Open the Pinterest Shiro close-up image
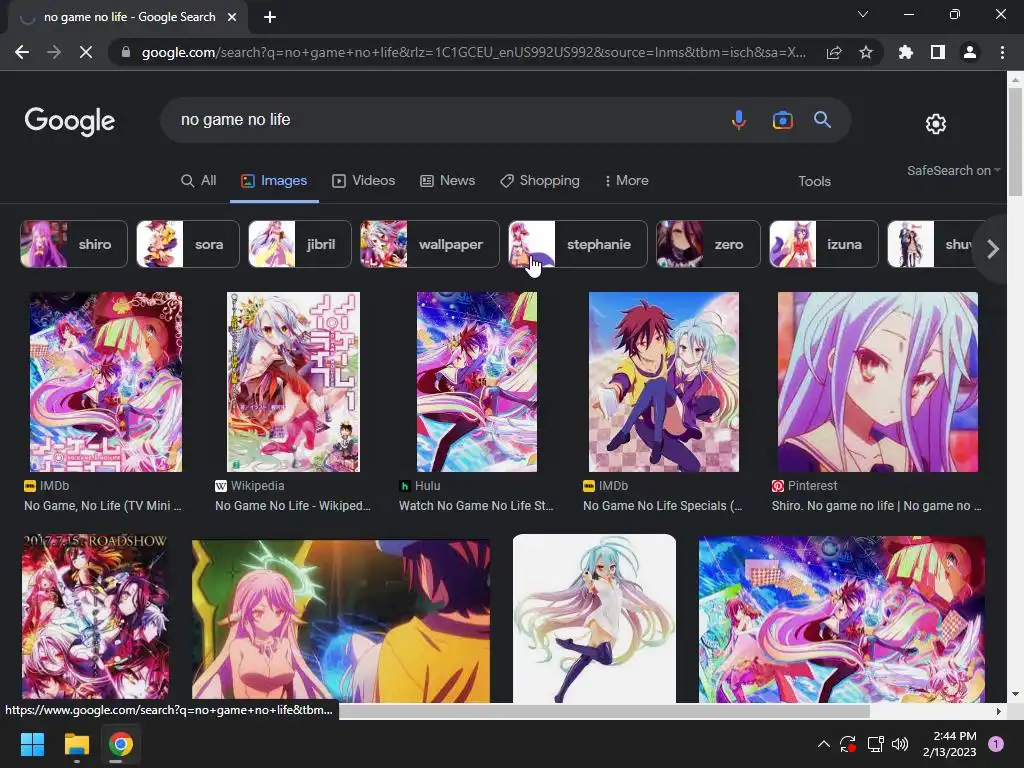 coord(878,382)
